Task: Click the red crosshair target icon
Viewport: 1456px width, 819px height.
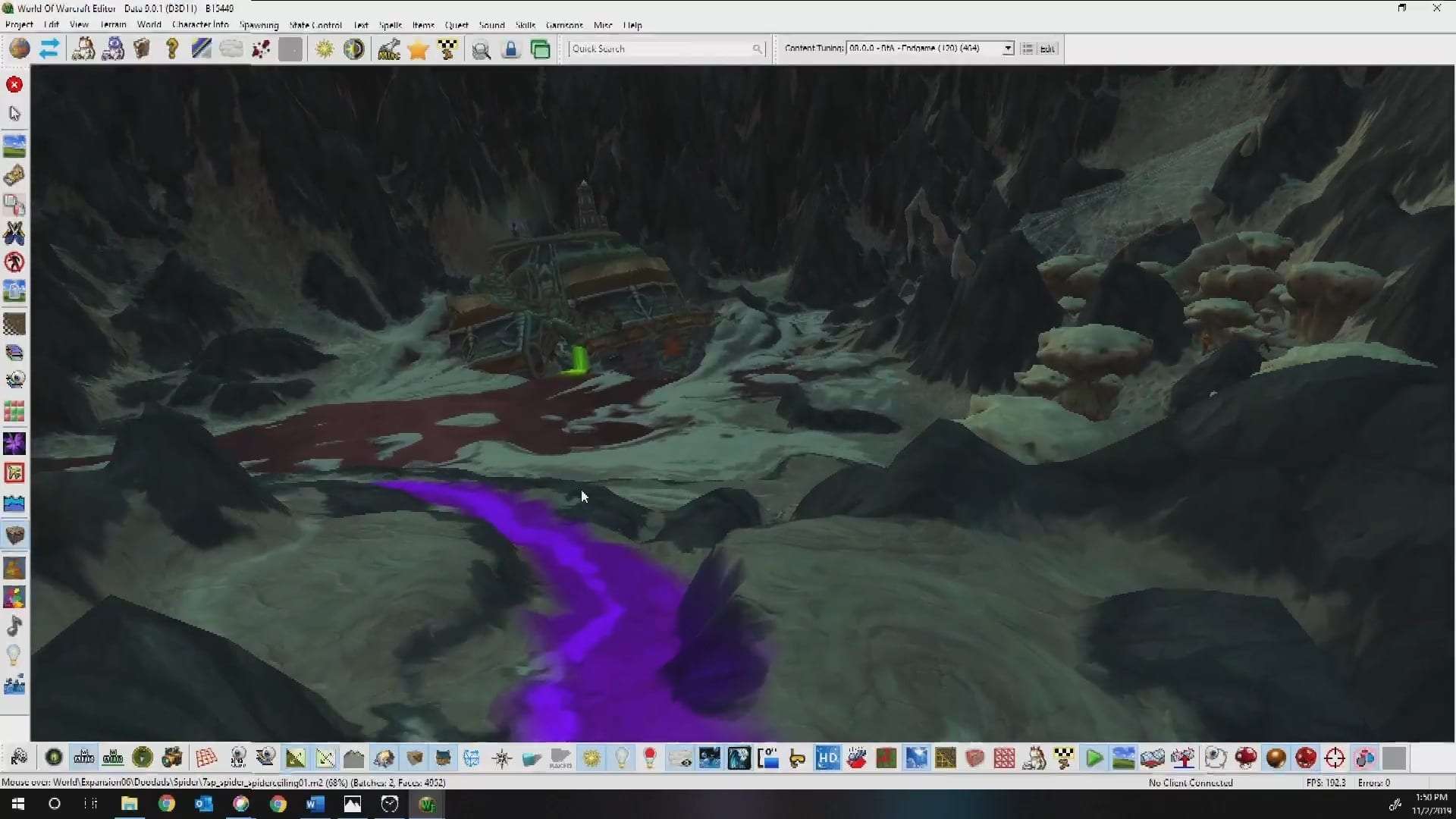Action: (x=1335, y=758)
